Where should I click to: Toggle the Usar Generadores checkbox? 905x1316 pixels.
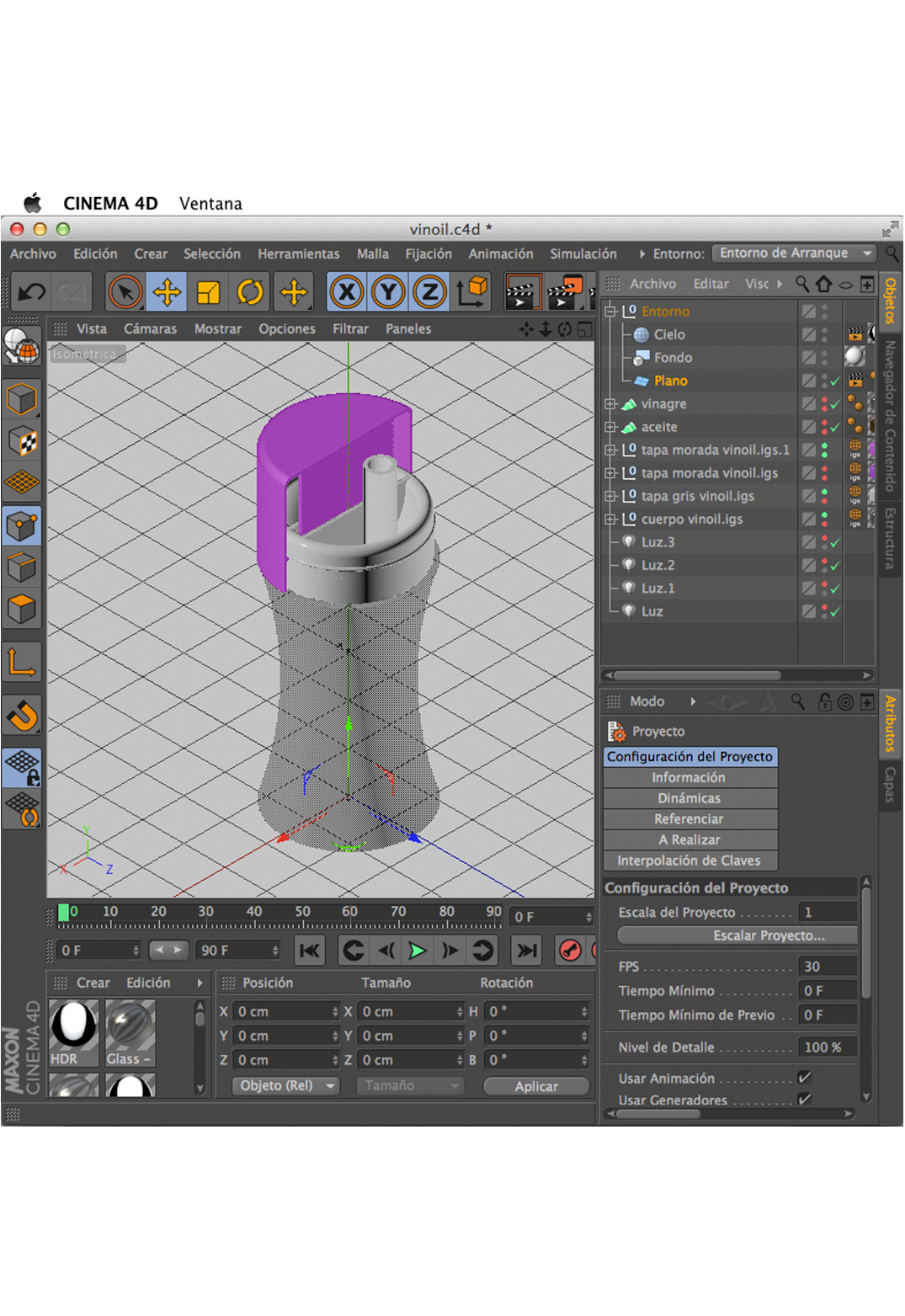(804, 1100)
